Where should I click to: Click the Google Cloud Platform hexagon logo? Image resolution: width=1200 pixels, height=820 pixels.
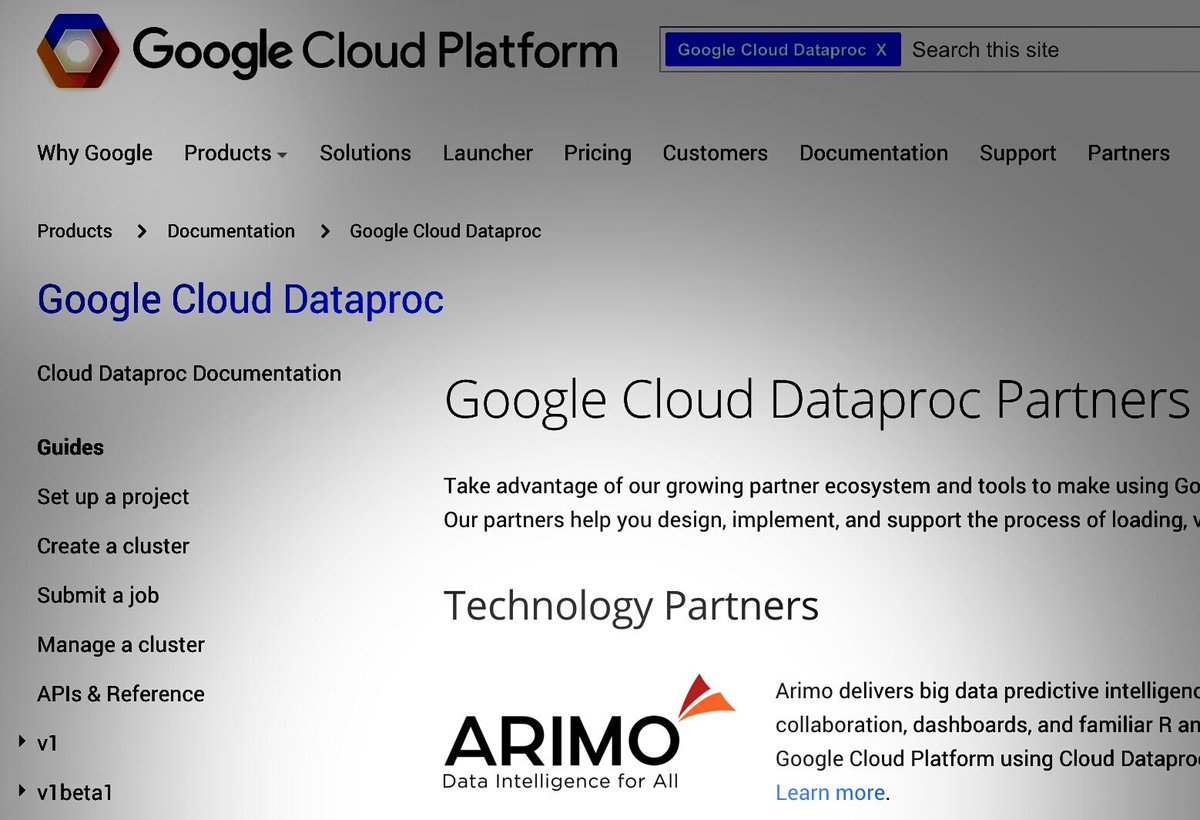click(x=77, y=49)
